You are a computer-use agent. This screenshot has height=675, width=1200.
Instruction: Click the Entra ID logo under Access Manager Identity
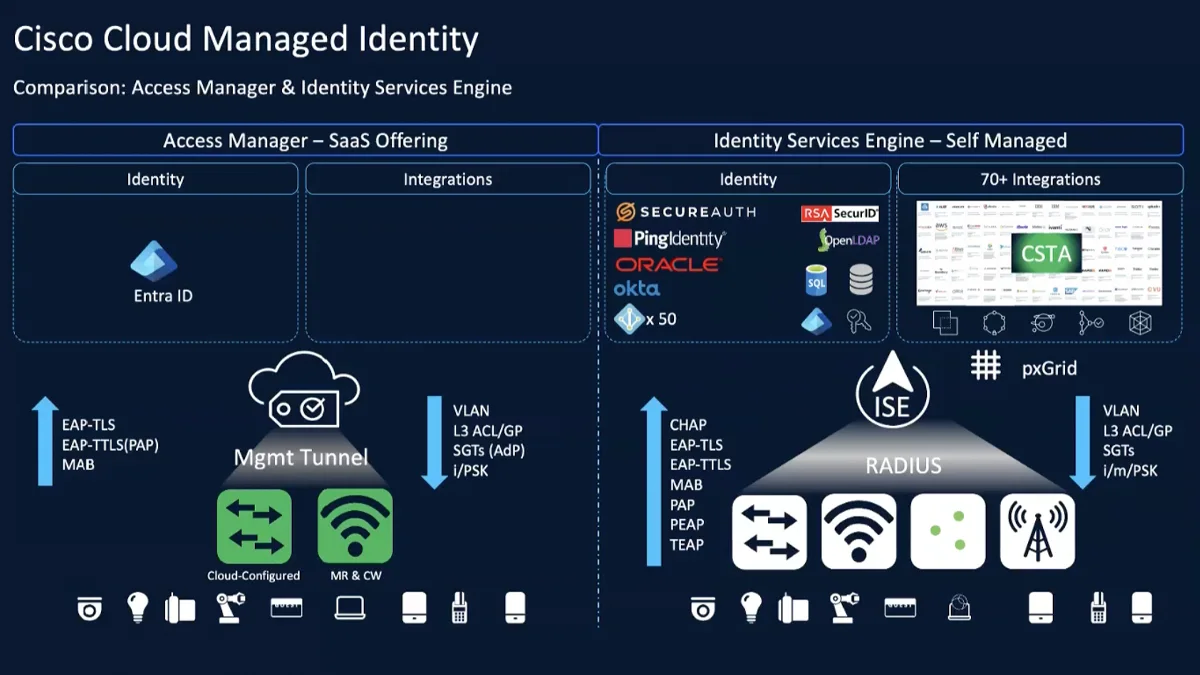(154, 262)
